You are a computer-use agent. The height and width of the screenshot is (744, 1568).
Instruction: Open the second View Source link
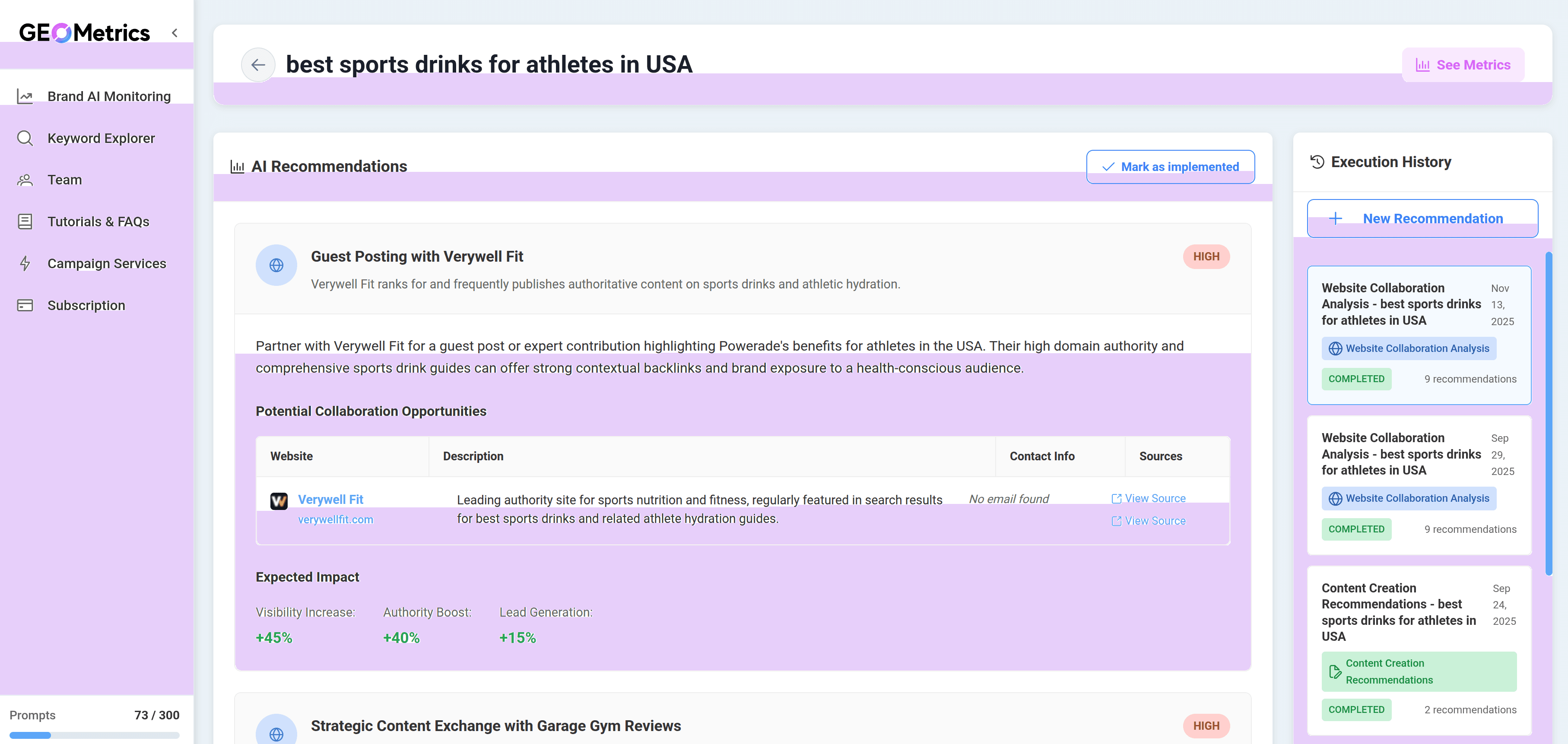tap(1149, 521)
